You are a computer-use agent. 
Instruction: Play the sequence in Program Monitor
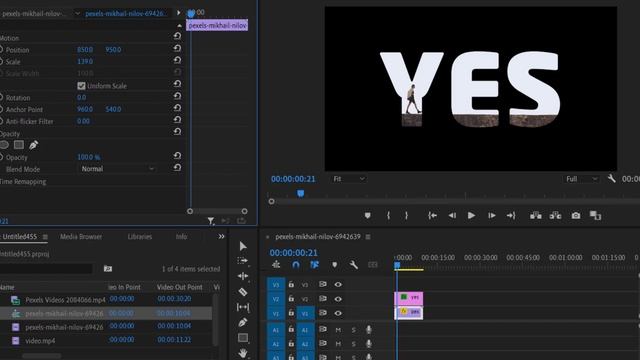471,215
